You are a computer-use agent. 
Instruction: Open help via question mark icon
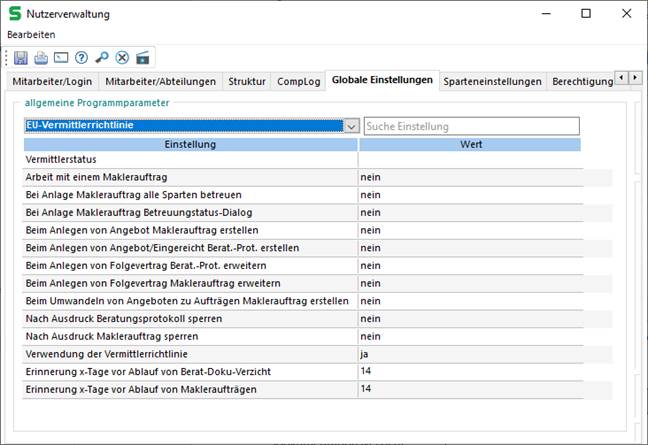(81, 57)
